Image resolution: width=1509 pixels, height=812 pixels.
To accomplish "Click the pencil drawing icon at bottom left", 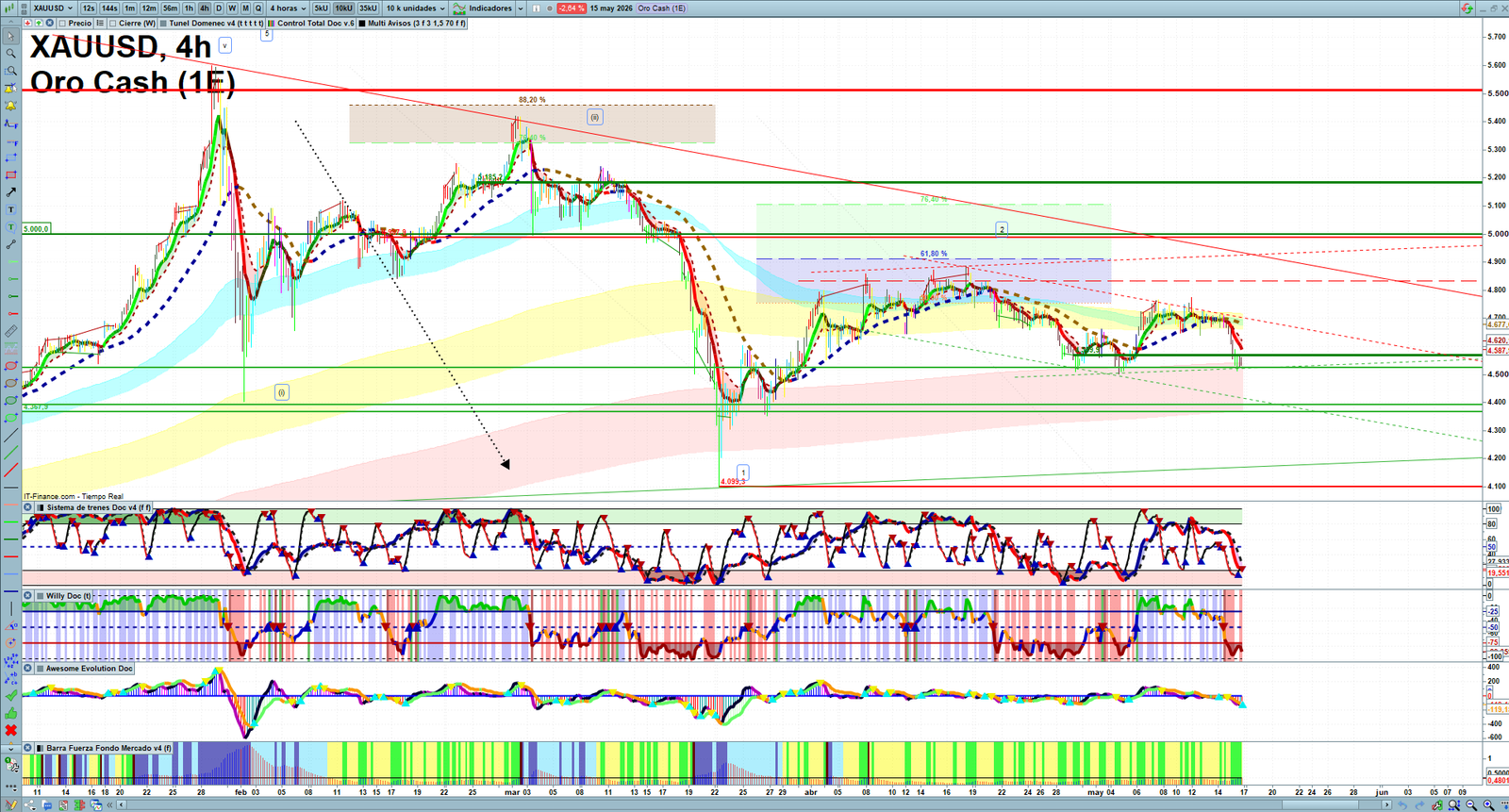I will [10, 806].
